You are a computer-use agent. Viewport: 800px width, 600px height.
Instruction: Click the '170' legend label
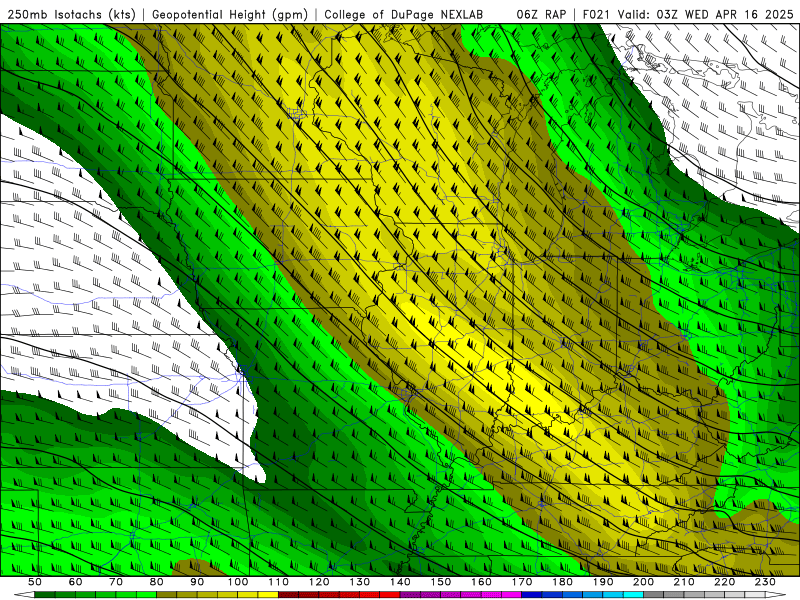(522, 582)
